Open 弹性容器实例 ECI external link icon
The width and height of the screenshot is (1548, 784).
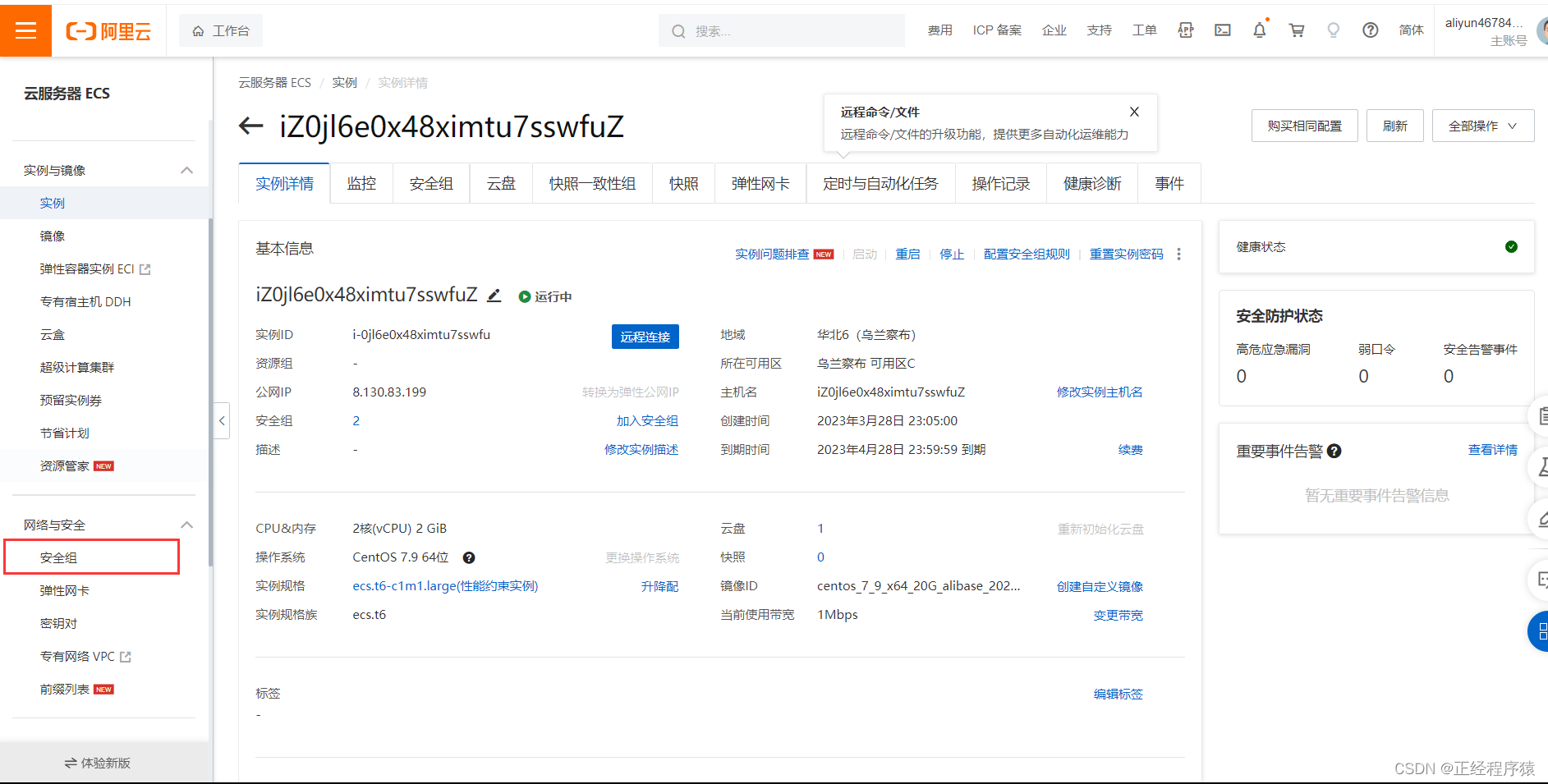pos(145,269)
